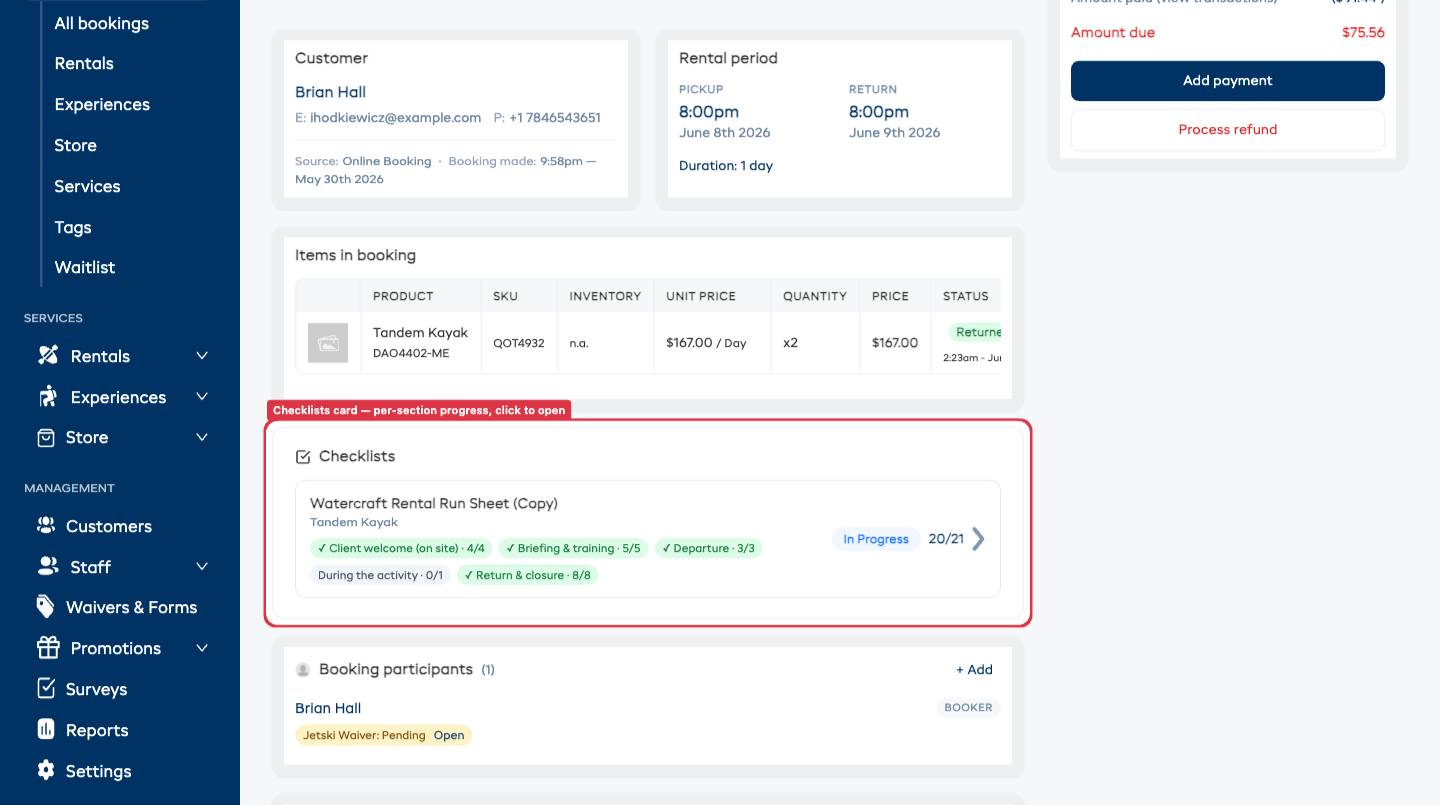
Task: Expand the Staff submenu chevron
Action: pos(202,567)
